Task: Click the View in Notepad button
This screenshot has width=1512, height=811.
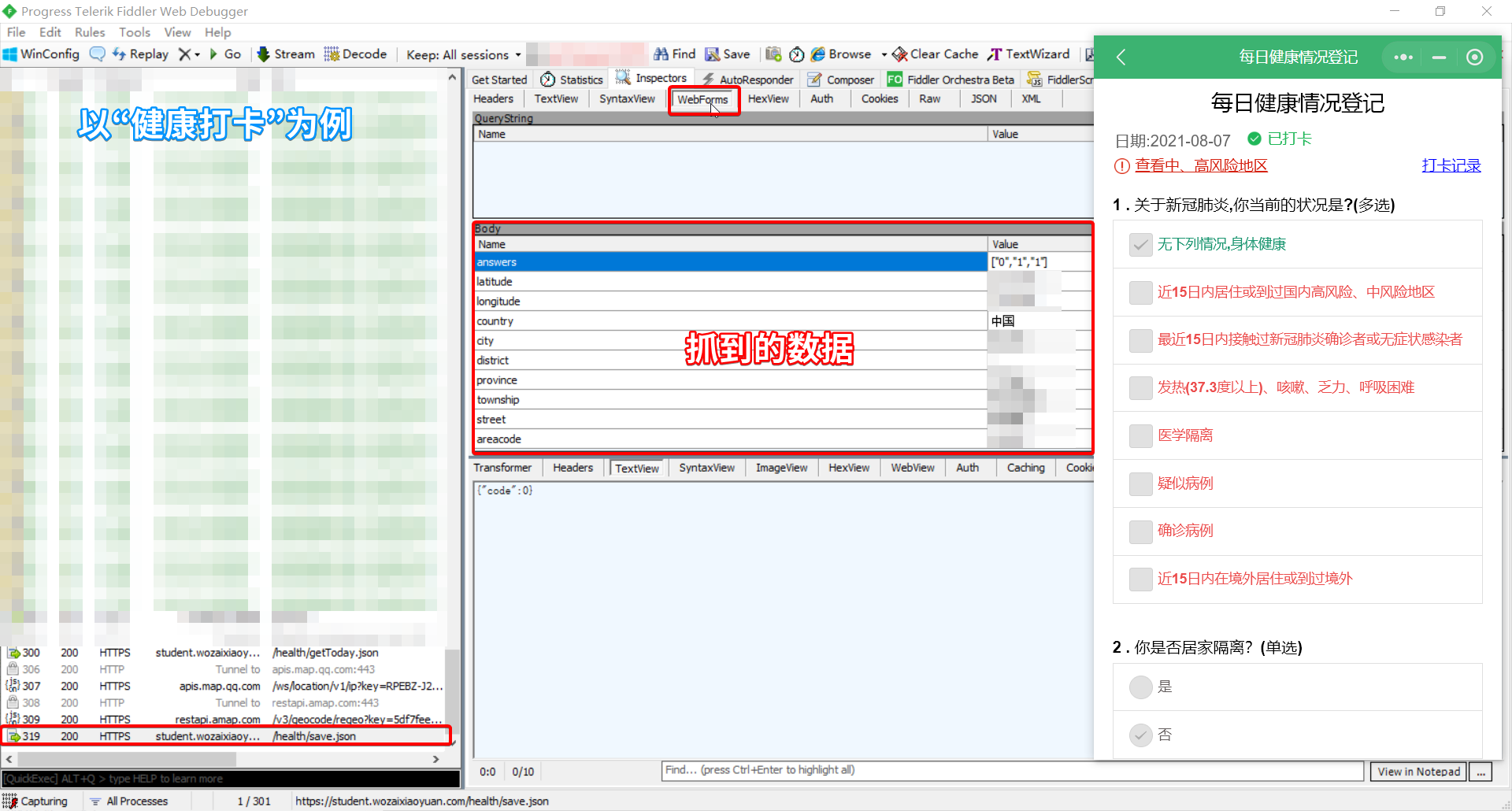Action: (1418, 772)
